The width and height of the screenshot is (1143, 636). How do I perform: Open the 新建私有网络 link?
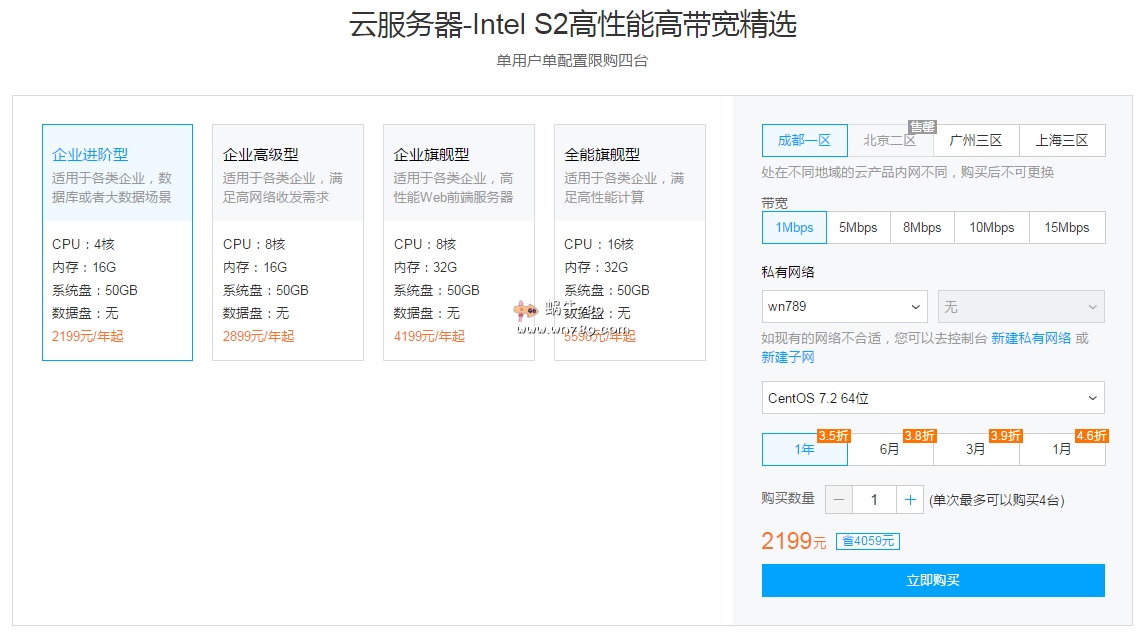point(1031,339)
